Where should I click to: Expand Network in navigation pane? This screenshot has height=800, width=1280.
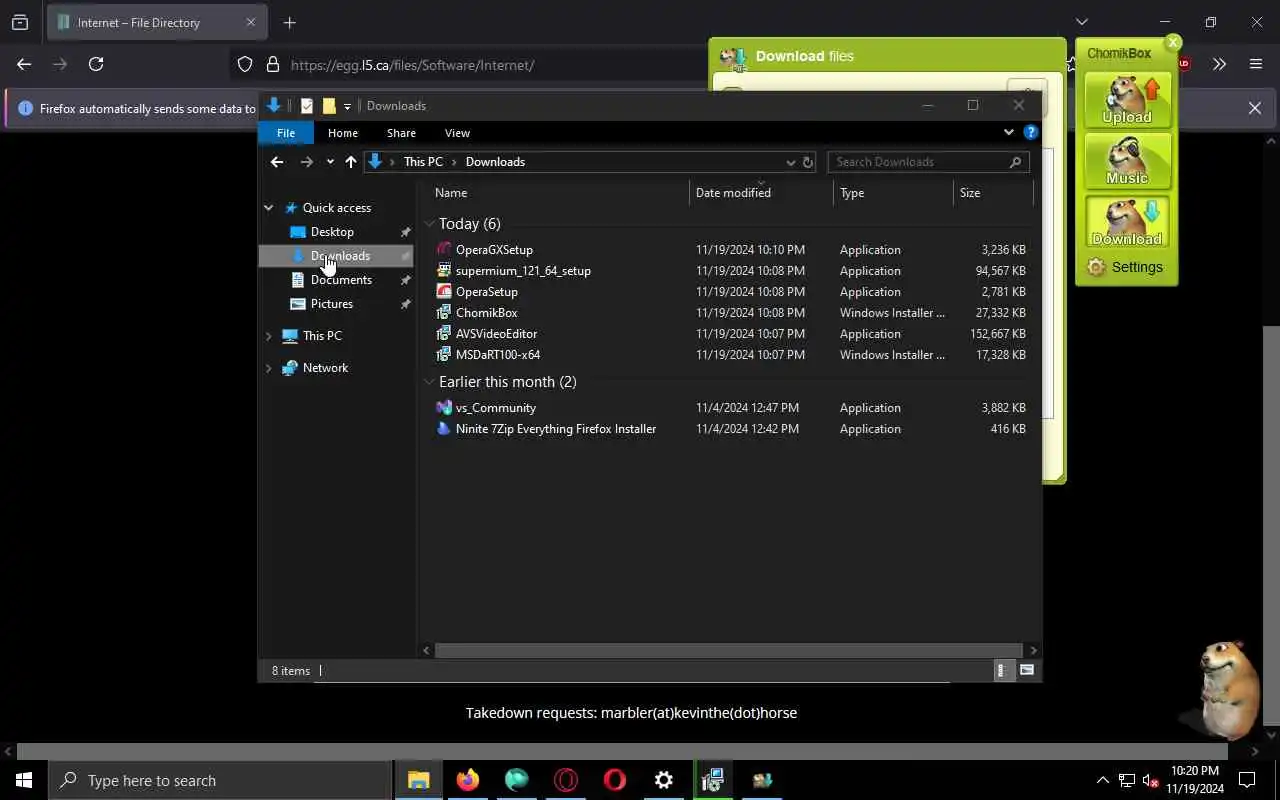point(269,368)
